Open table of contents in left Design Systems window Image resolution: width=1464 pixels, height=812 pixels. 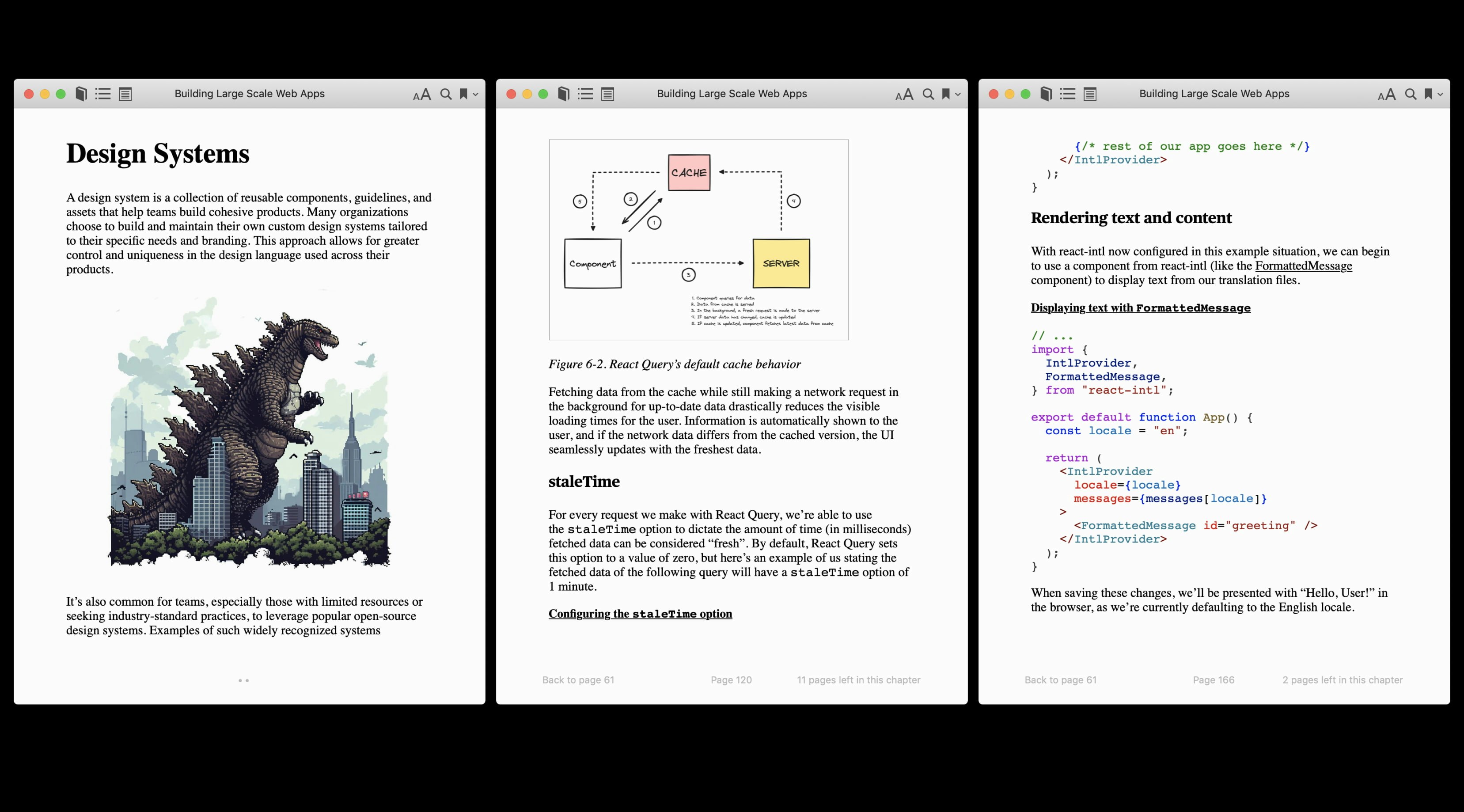103,94
